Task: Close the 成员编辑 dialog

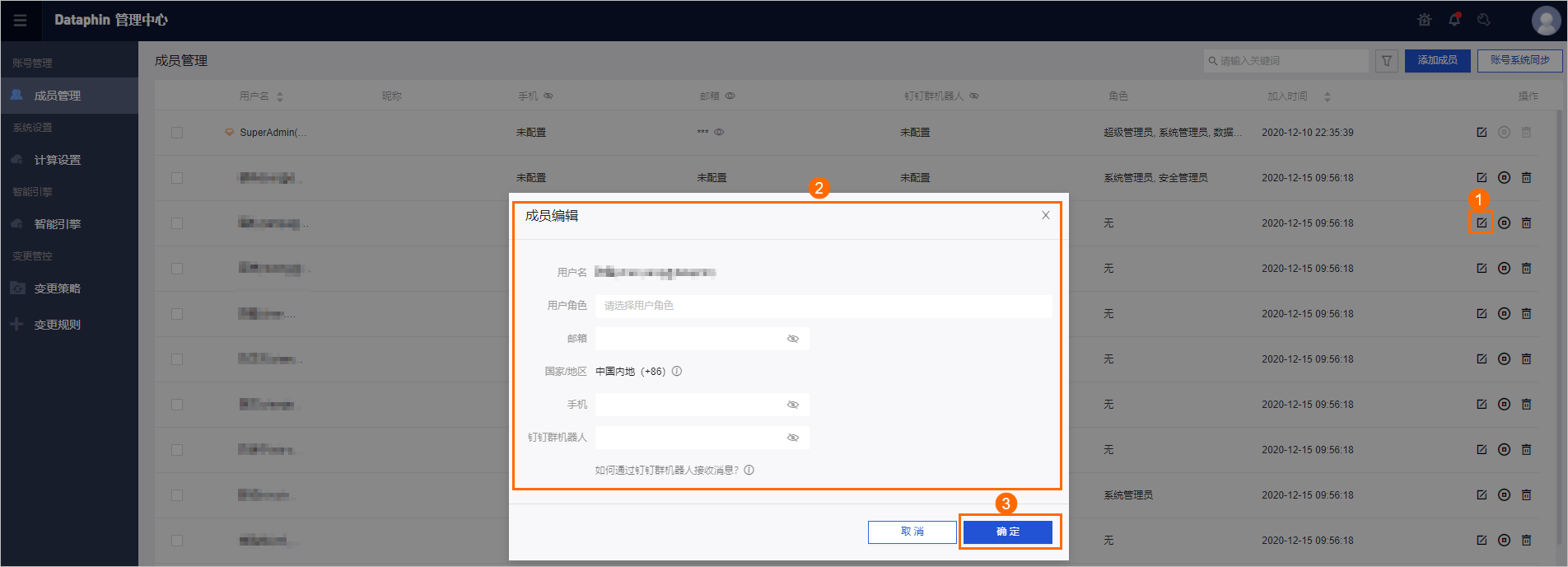Action: click(1046, 216)
